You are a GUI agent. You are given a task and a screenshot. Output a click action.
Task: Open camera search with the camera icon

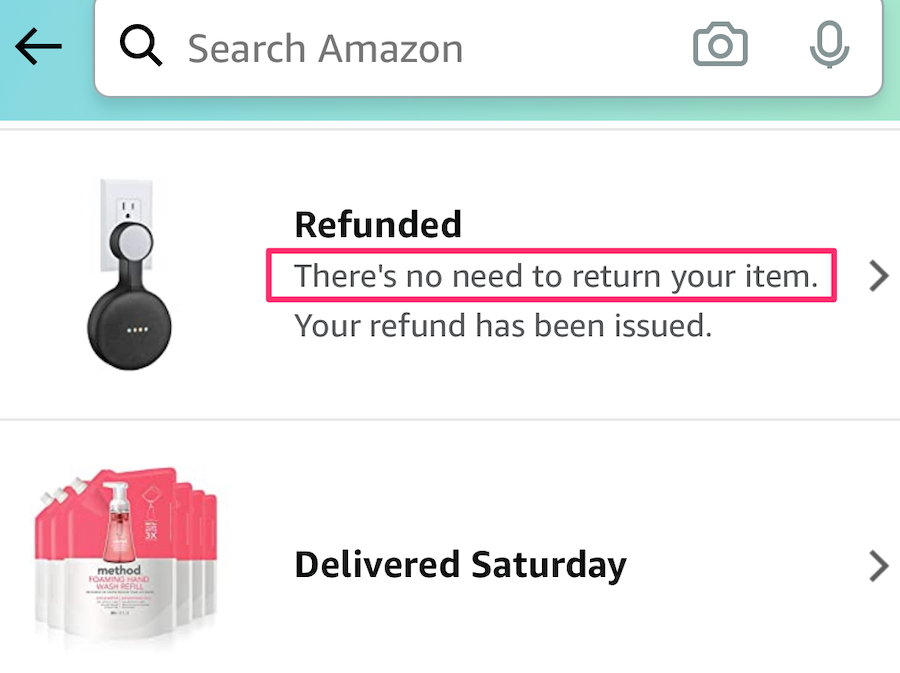[x=720, y=46]
